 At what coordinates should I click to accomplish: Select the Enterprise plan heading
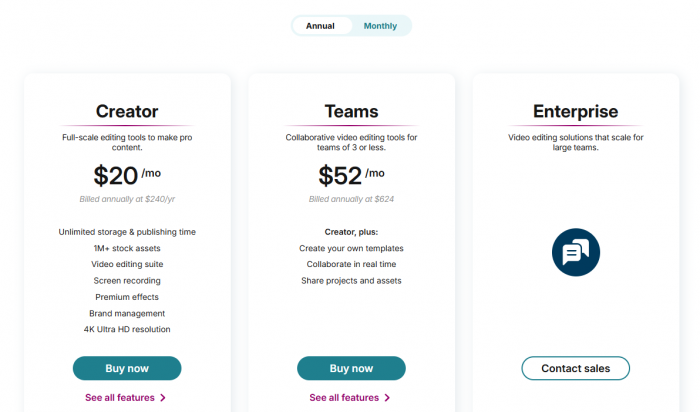coord(576,112)
